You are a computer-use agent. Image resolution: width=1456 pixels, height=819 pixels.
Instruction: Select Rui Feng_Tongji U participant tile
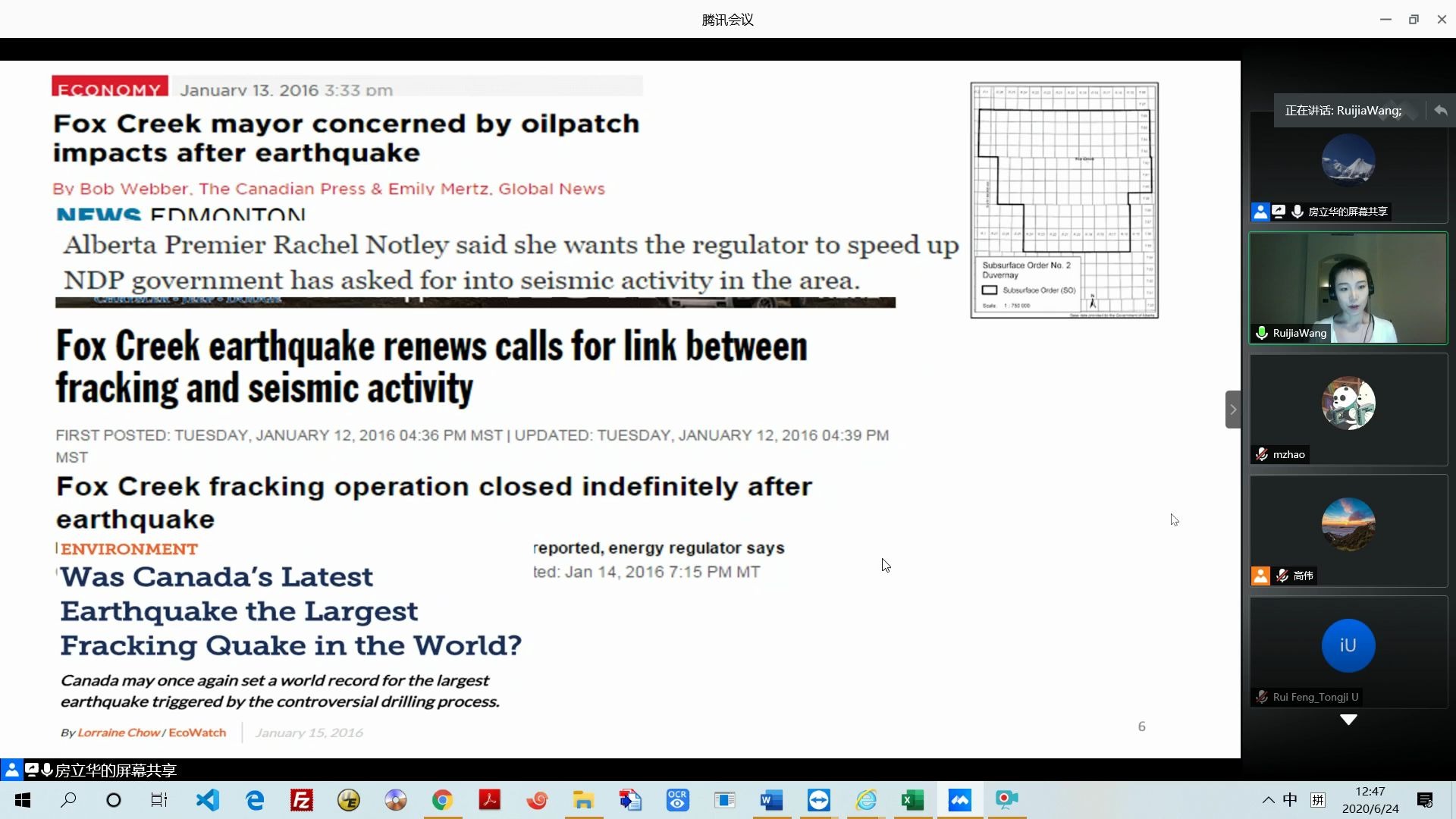(1348, 652)
